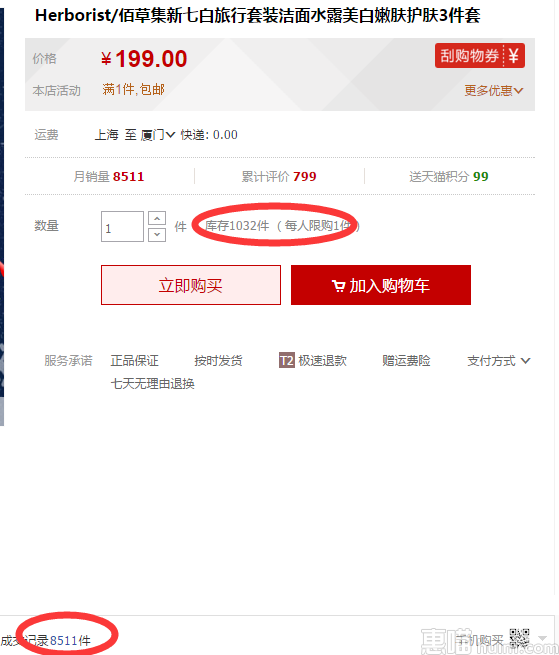559x655 pixels.
Task: Change destination city 厦门 dropdown
Action: pyautogui.click(x=158, y=135)
